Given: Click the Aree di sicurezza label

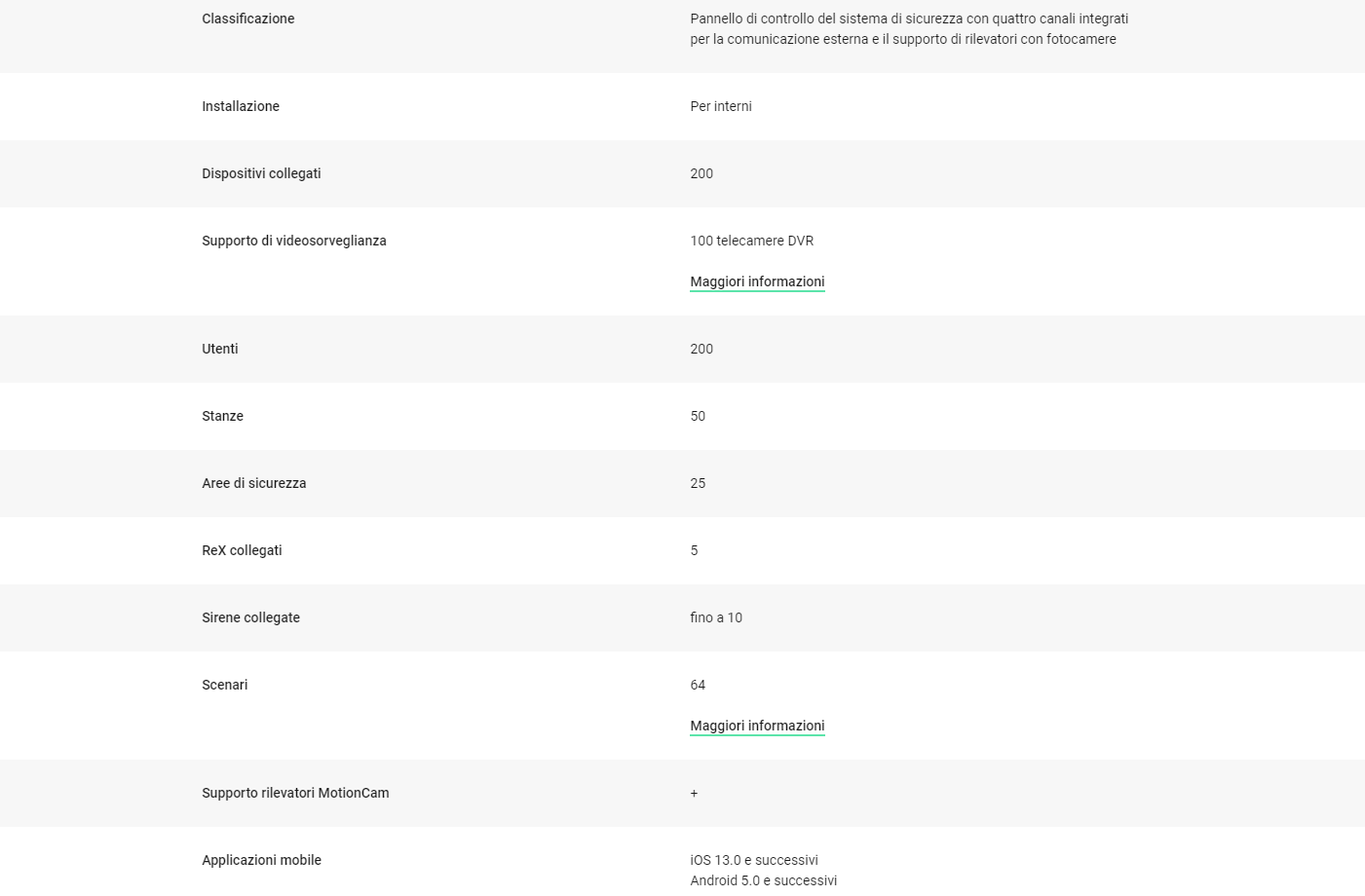Looking at the screenshot, I should [254, 483].
